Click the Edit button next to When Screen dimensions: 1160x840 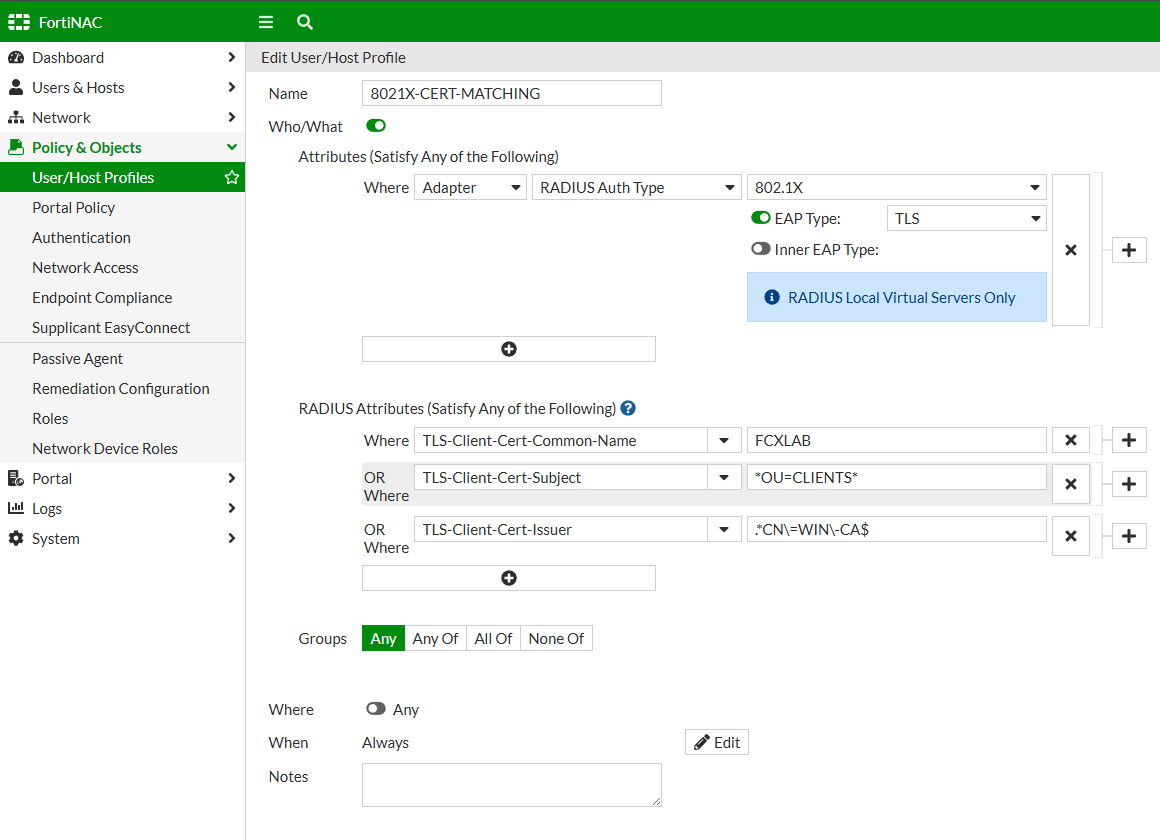(x=717, y=742)
